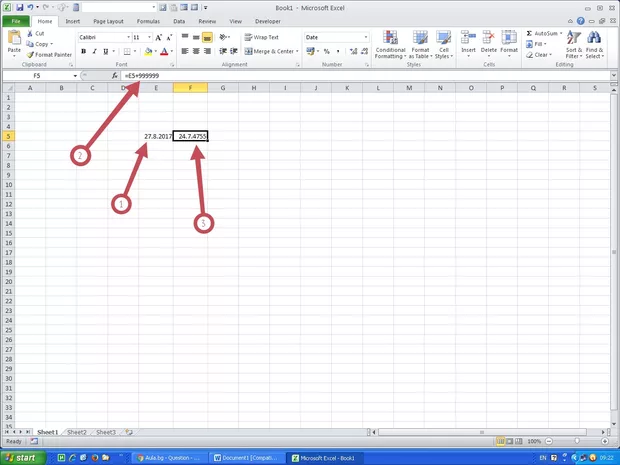Screen dimensions: 620x465
Task: Increase font size with Grow Font
Action: [159, 38]
